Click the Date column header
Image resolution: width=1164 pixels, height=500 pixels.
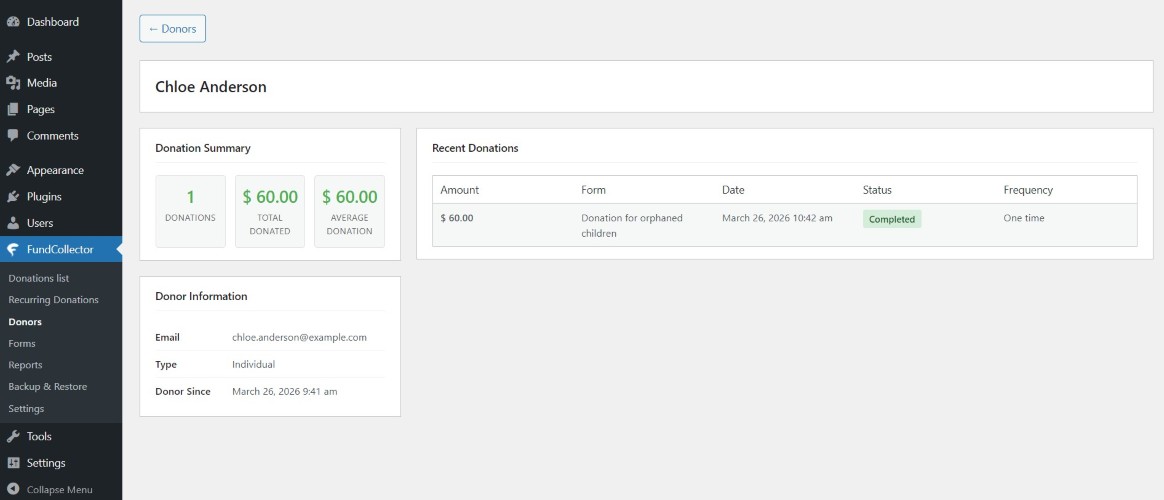[733, 190]
